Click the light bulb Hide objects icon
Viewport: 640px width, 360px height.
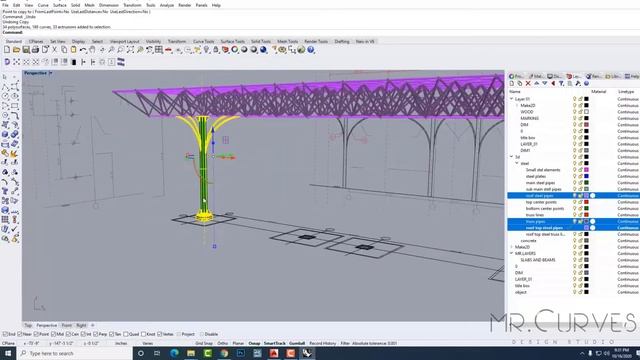point(207,50)
